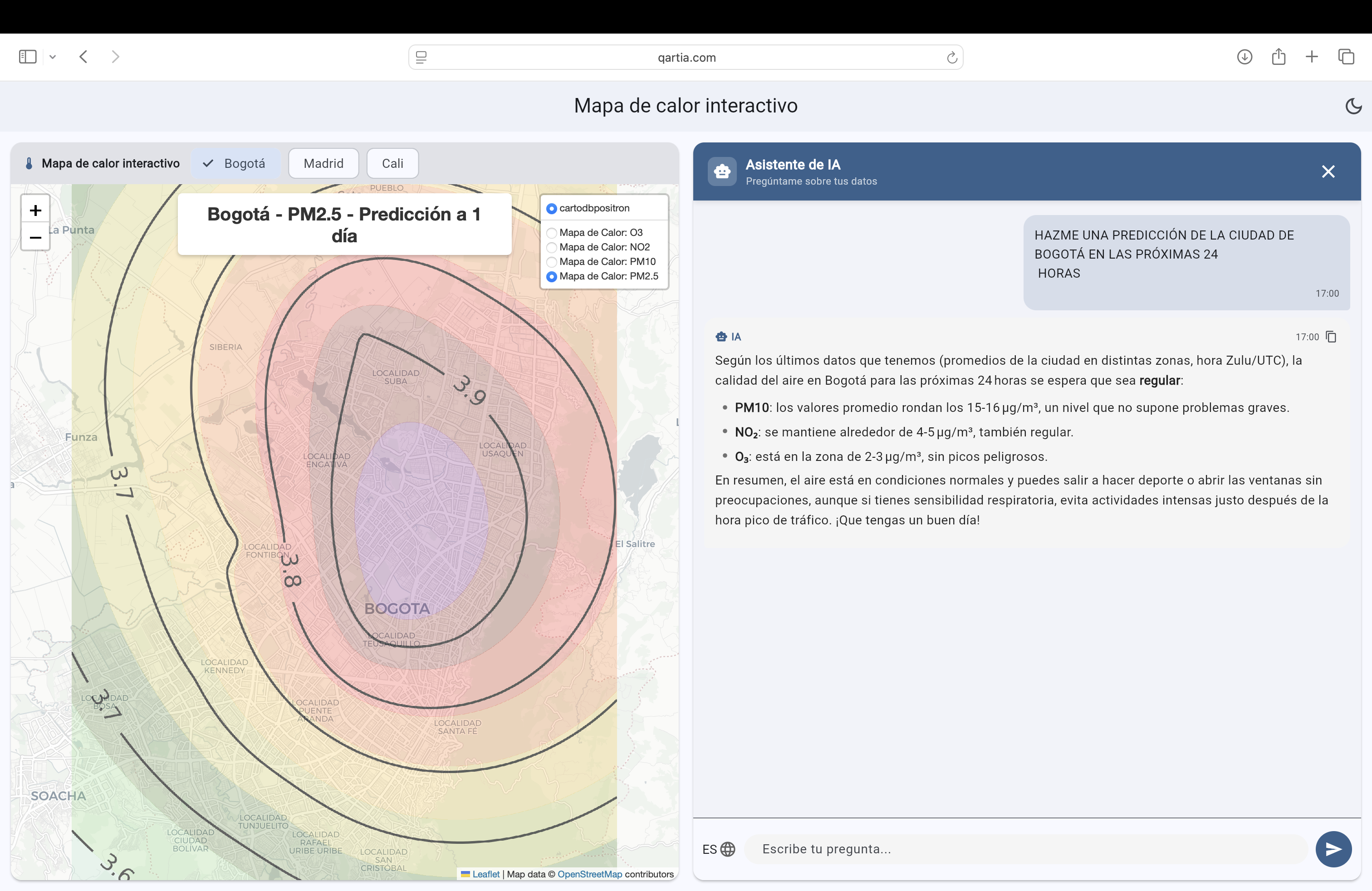Focus the Escribe tu pregunta field

point(1025,849)
